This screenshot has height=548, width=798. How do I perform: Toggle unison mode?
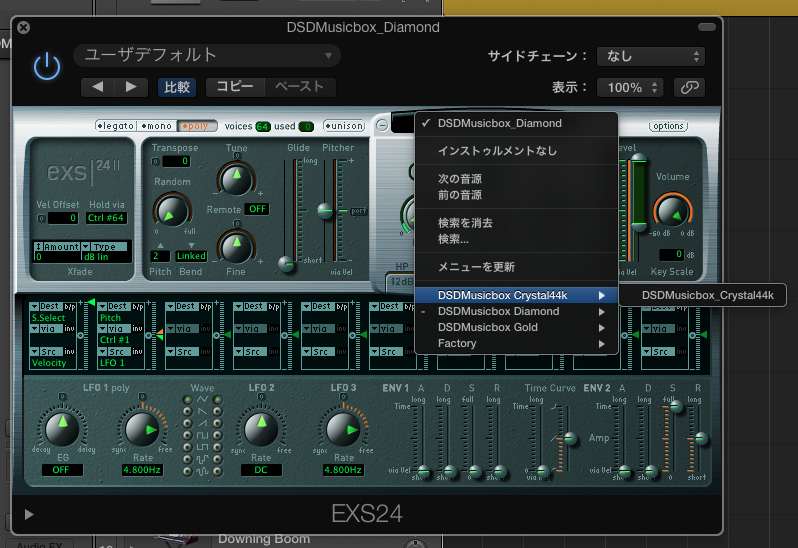point(344,126)
